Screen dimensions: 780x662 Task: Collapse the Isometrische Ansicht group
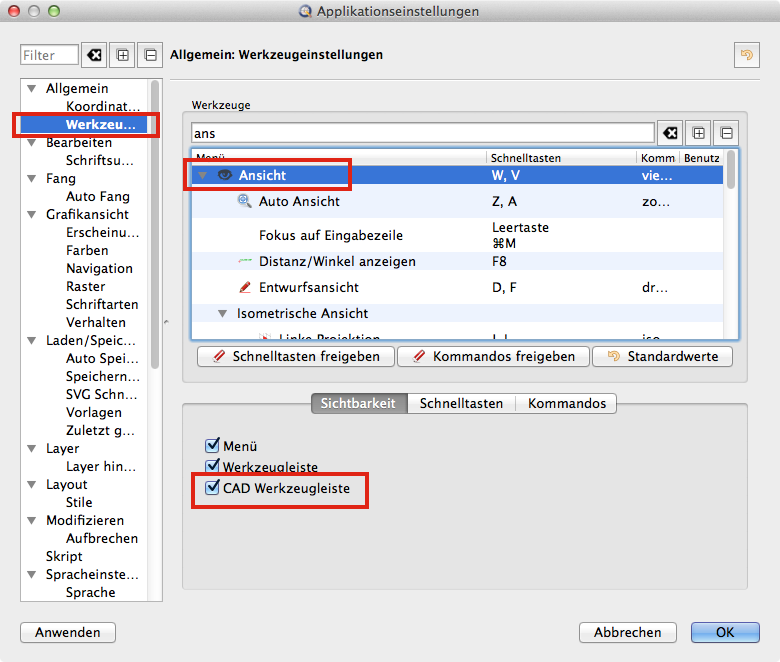pyautogui.click(x=223, y=313)
